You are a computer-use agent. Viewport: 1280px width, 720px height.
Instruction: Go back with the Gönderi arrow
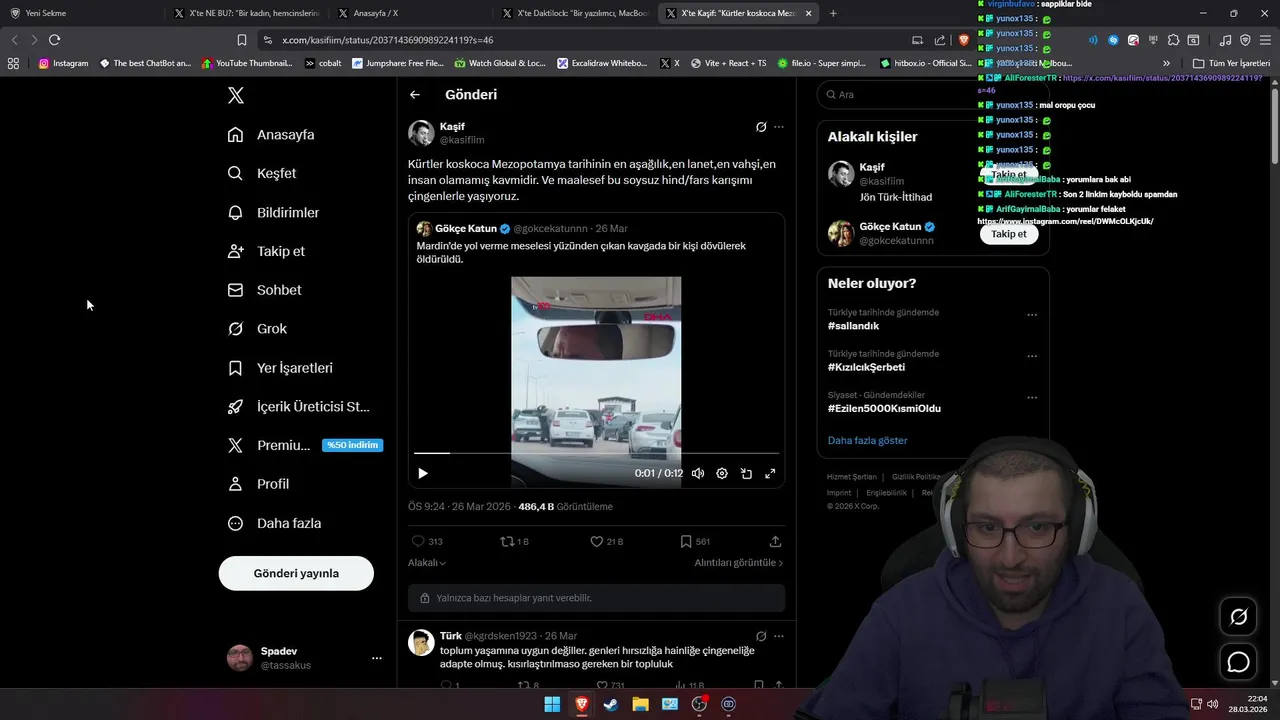coord(415,95)
